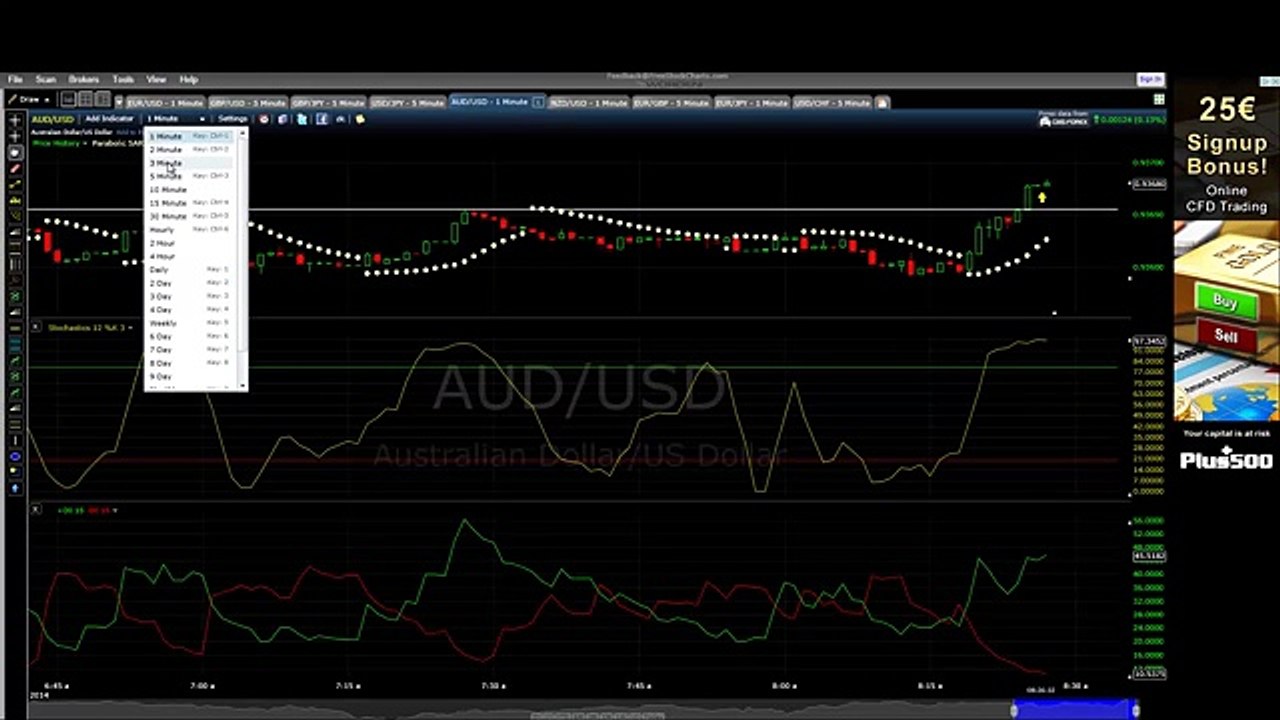Choose 3 Minute from timeframe list
This screenshot has width=1280, height=720.
pyautogui.click(x=190, y=162)
